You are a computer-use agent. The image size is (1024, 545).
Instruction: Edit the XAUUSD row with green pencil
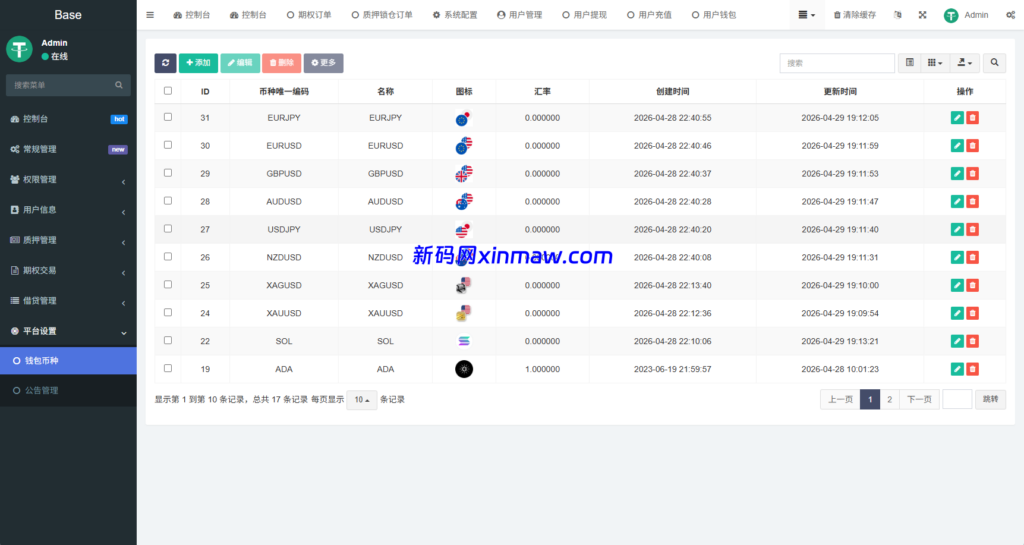957,313
